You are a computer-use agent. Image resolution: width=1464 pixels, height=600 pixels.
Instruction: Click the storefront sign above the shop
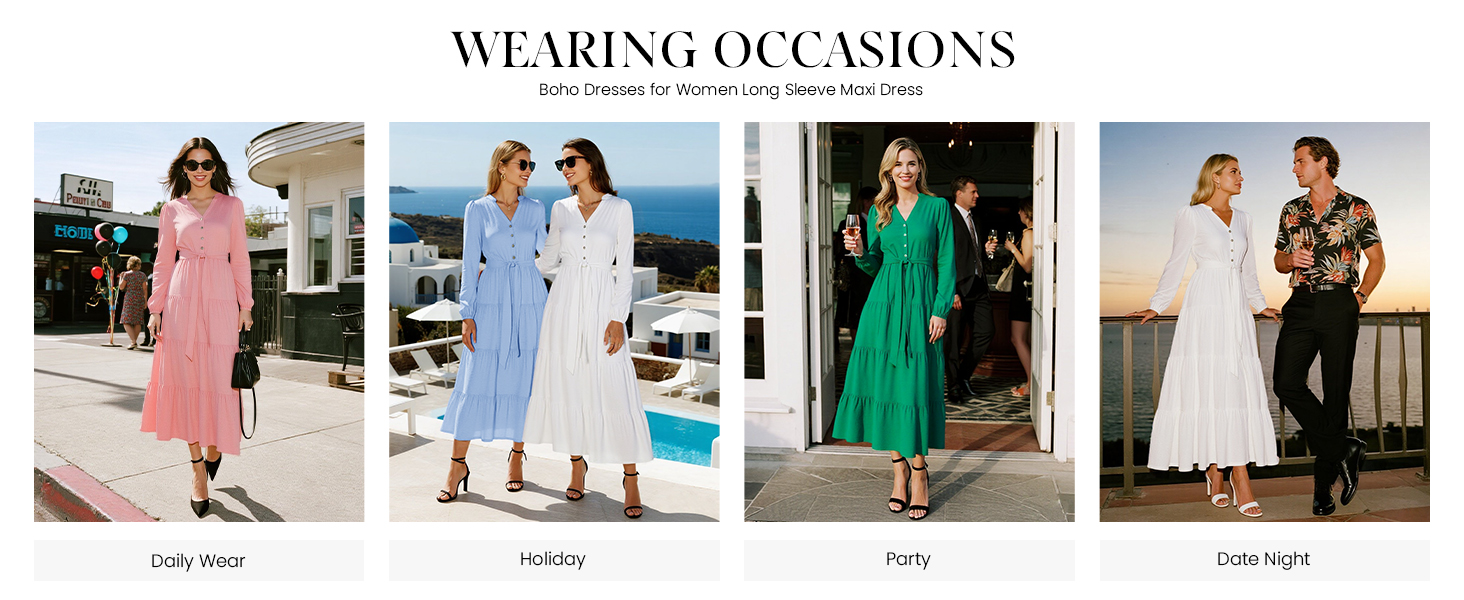click(86, 191)
